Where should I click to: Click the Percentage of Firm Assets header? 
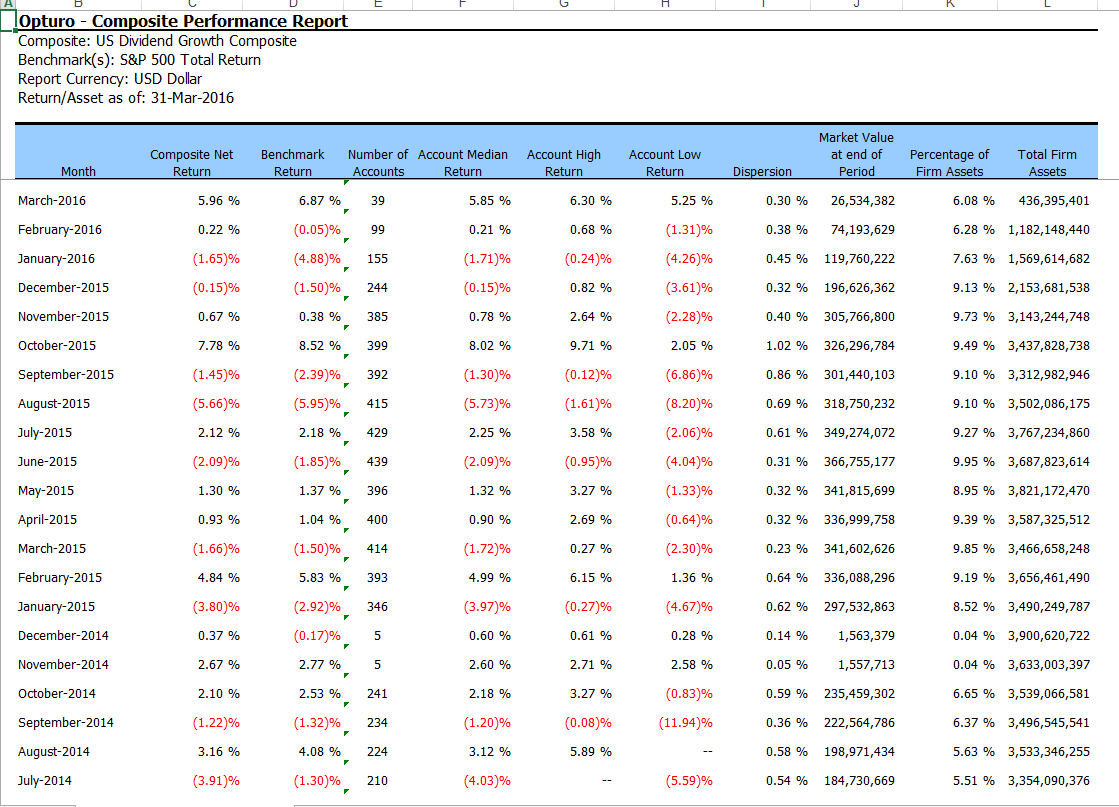949,163
